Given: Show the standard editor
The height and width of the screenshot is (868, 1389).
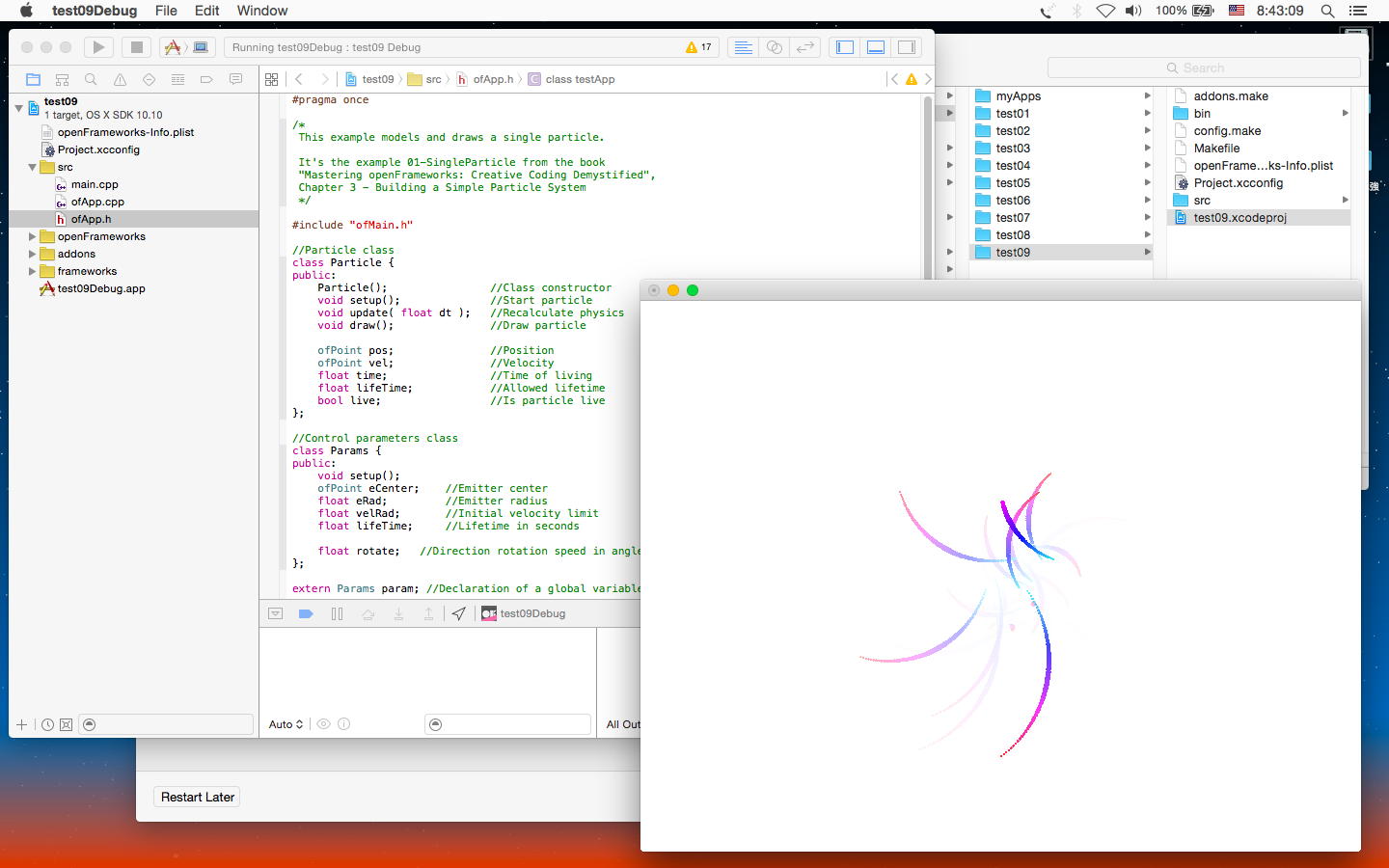Looking at the screenshot, I should click(x=743, y=47).
